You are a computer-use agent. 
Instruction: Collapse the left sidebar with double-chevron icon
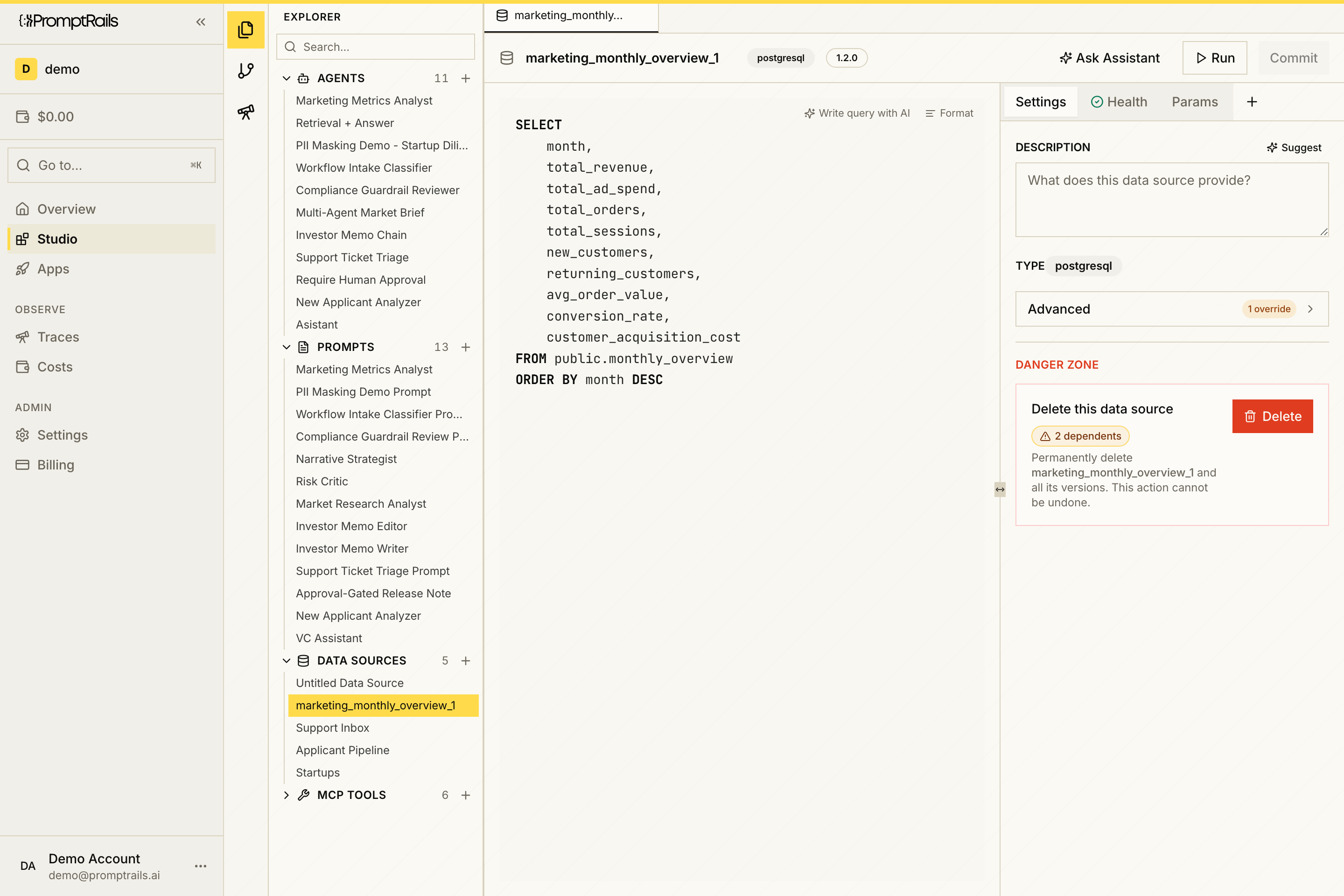(201, 22)
